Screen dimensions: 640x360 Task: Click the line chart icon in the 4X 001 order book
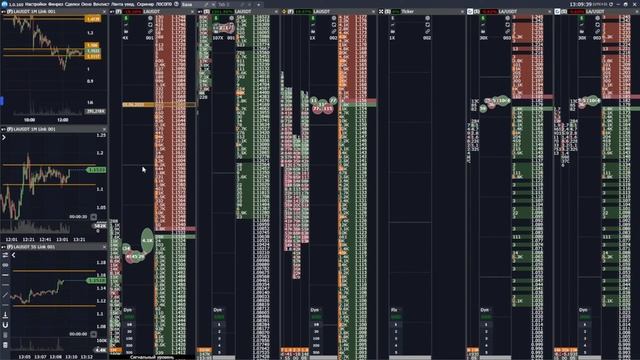(125, 25)
